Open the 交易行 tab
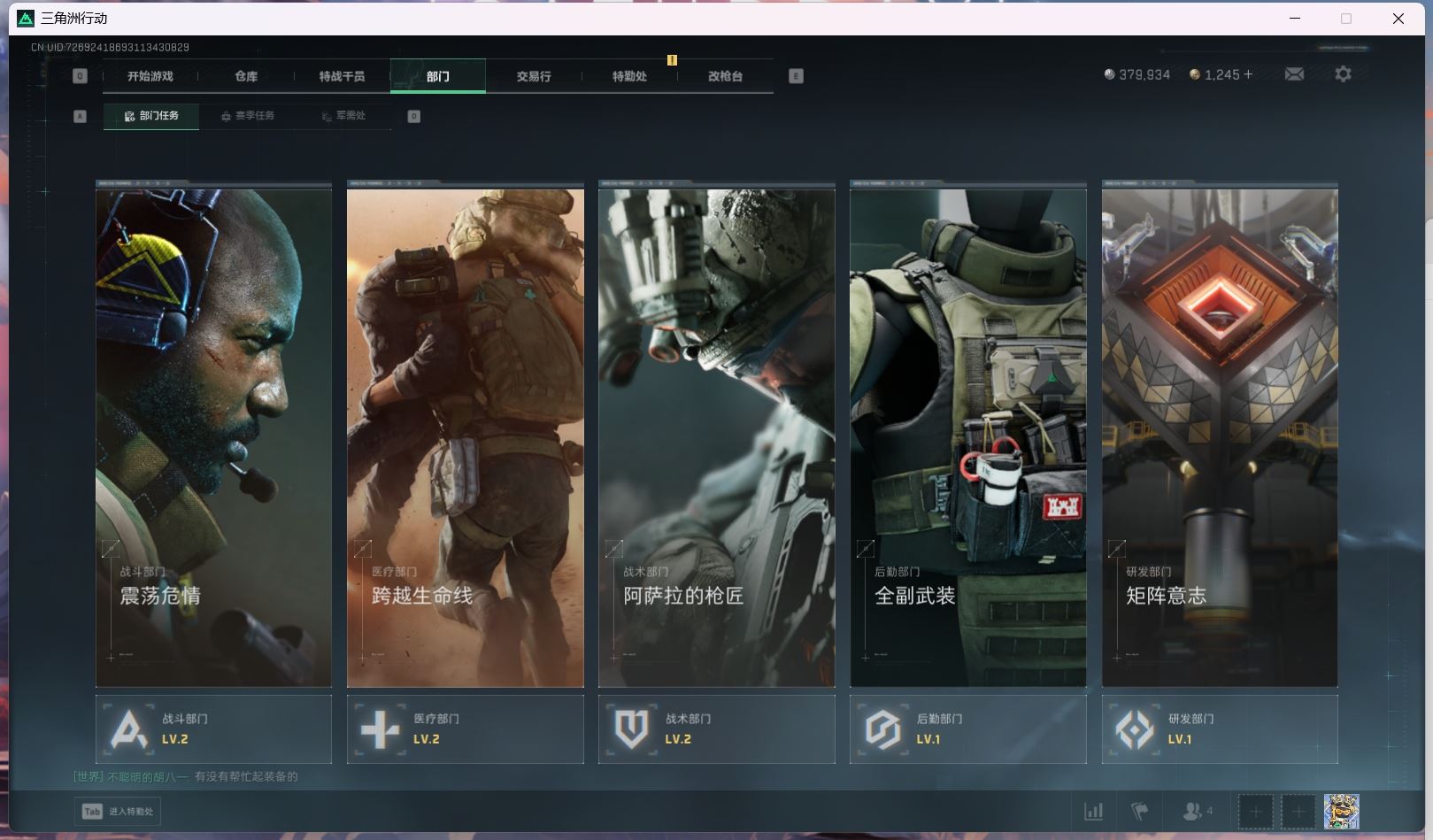The image size is (1433, 840). tap(534, 76)
